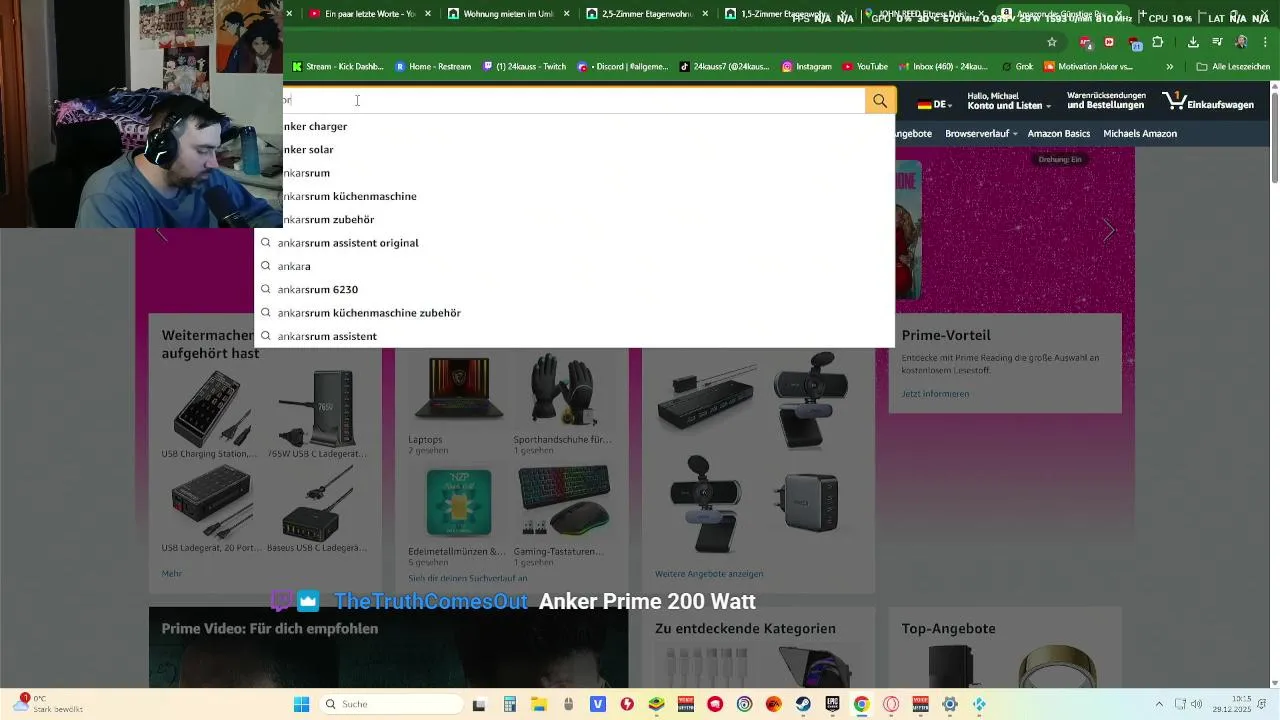Open the Opera browser taskbar icon
Viewport: 1280px width, 720px height.
pyautogui.click(x=891, y=704)
